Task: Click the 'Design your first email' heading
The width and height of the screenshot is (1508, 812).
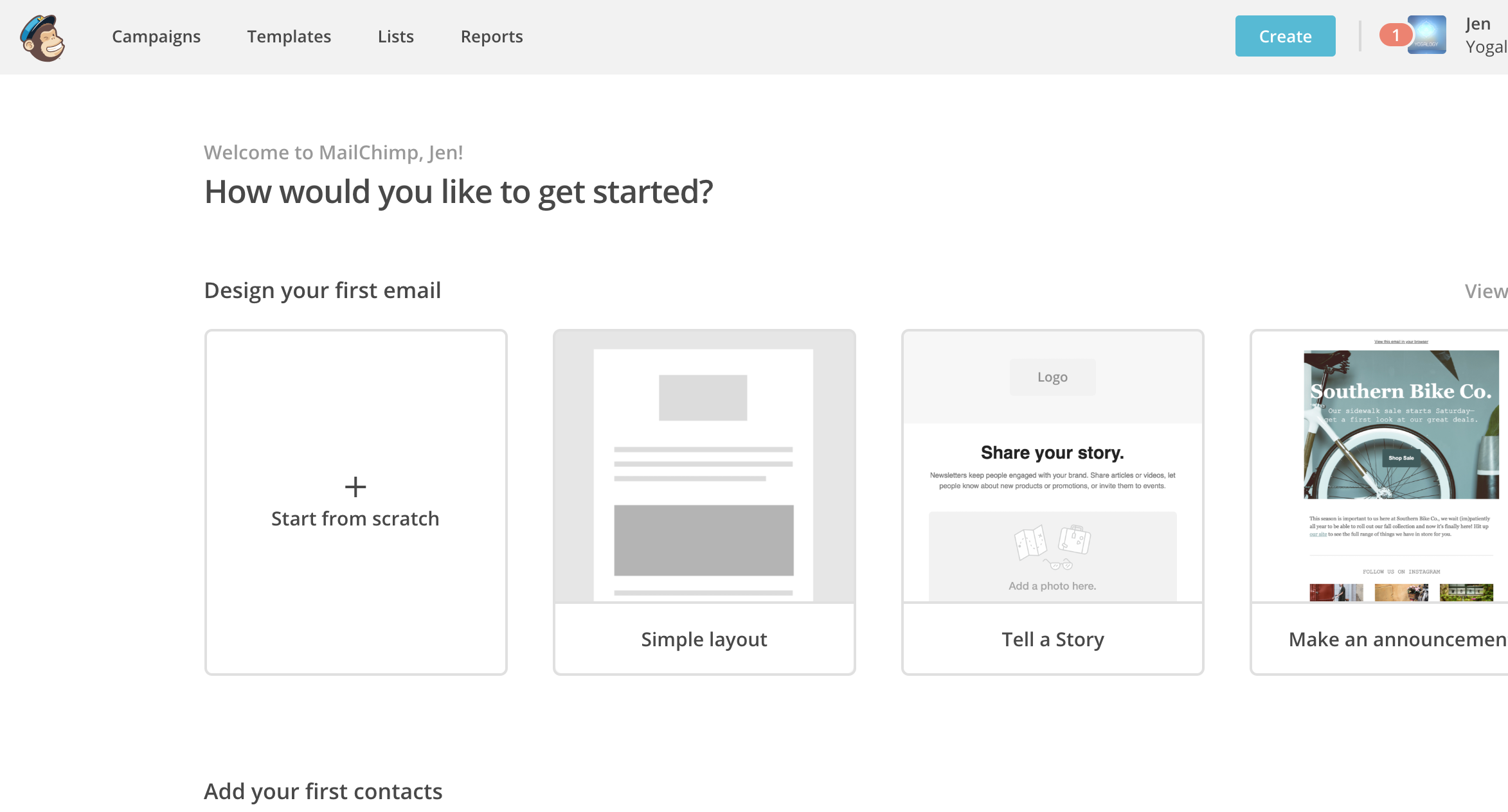Action: point(323,290)
